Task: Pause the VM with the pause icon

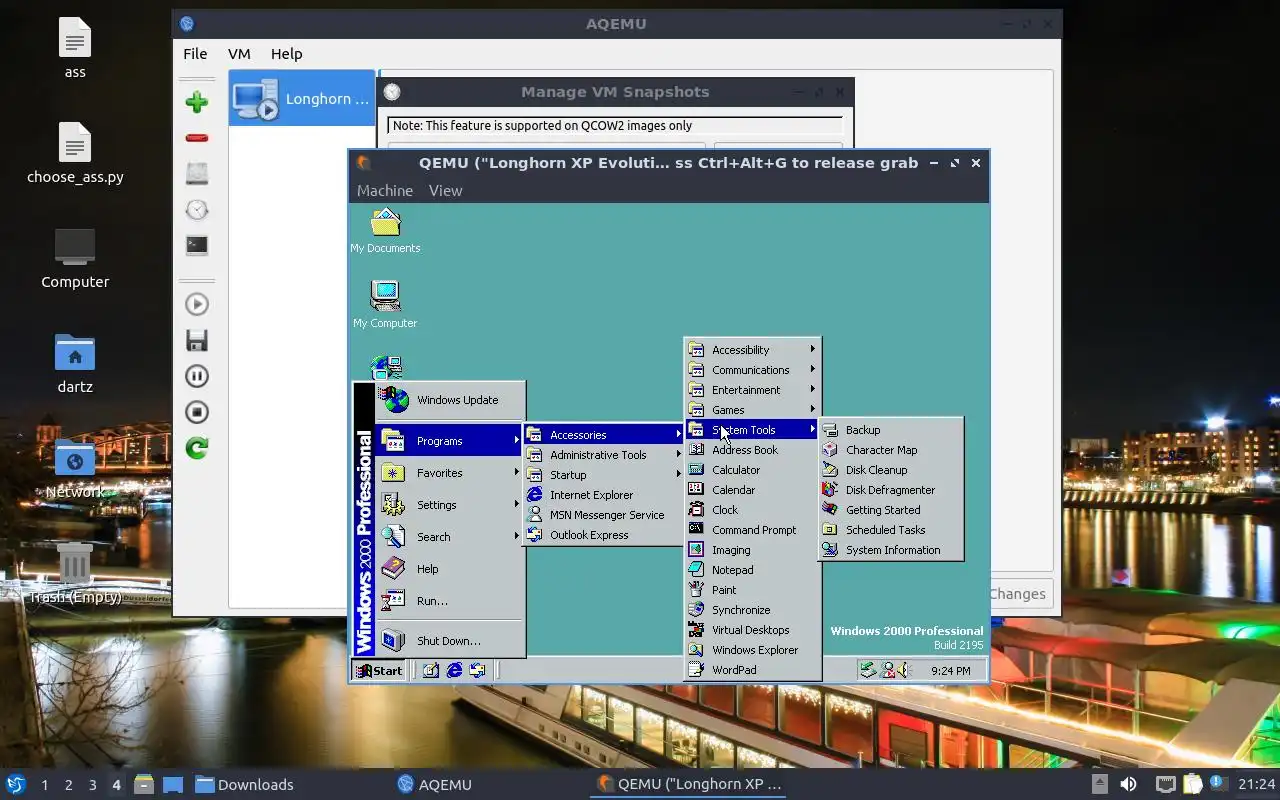Action: 197,376
